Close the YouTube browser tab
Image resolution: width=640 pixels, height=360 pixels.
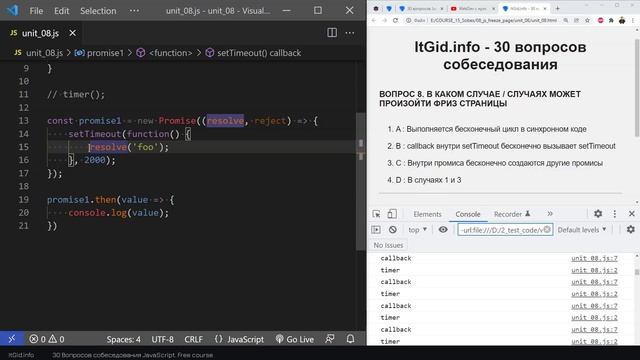(x=493, y=9)
